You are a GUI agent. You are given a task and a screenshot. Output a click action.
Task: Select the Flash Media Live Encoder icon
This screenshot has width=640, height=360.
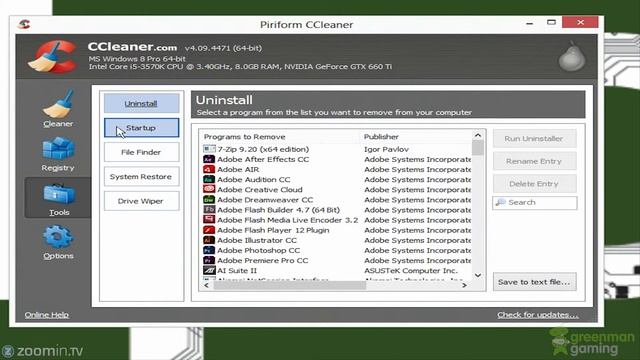[x=209, y=220]
